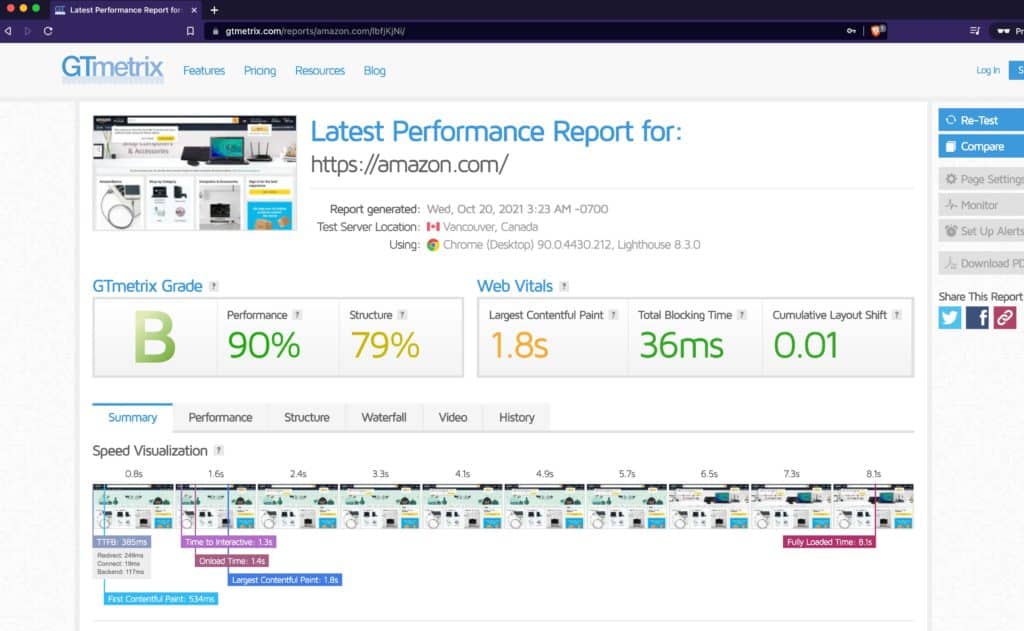Click the site lock icon in address bar
This screenshot has width=1024, height=631.
(x=215, y=31)
